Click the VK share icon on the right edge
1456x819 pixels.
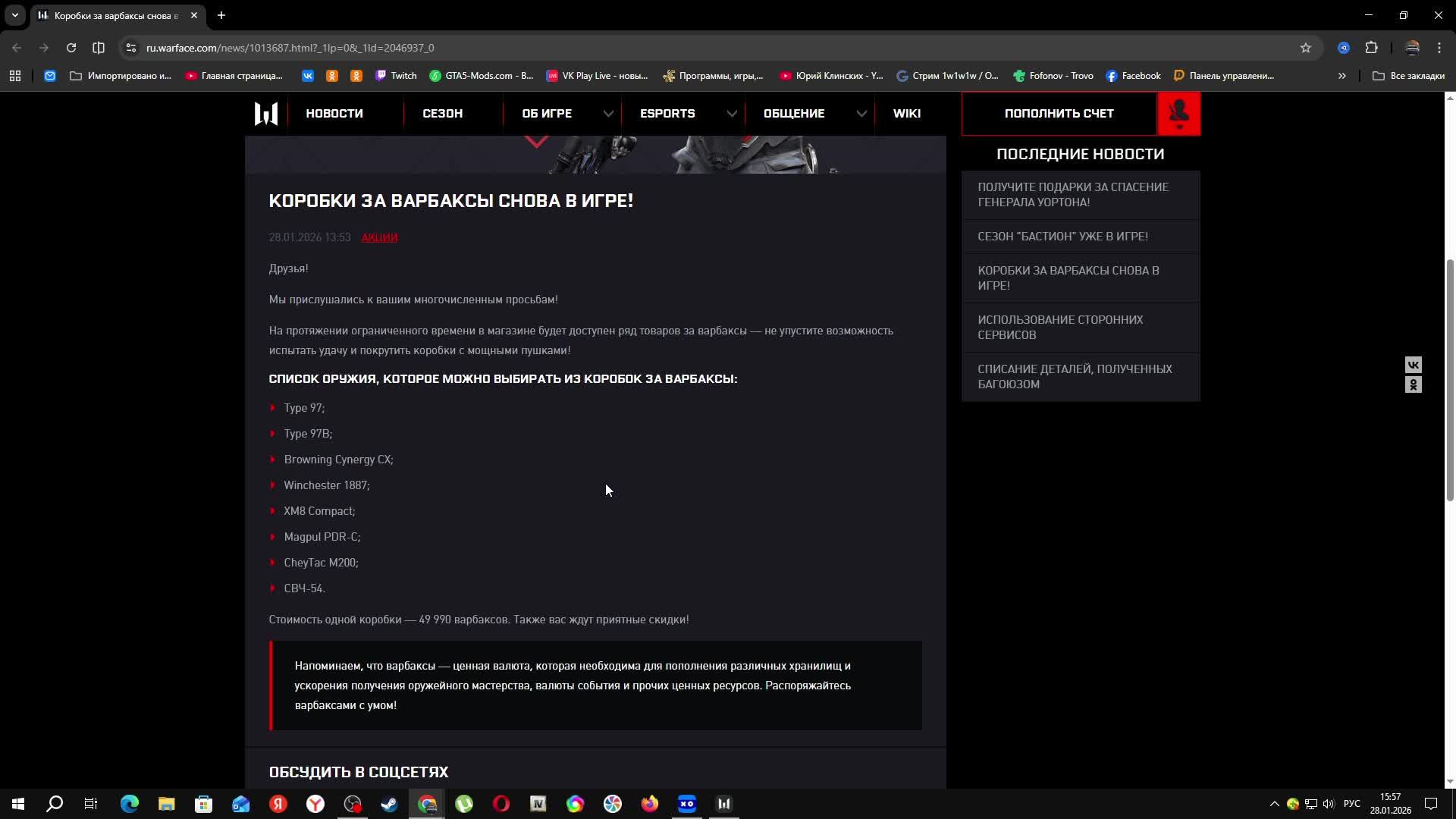pyautogui.click(x=1413, y=365)
